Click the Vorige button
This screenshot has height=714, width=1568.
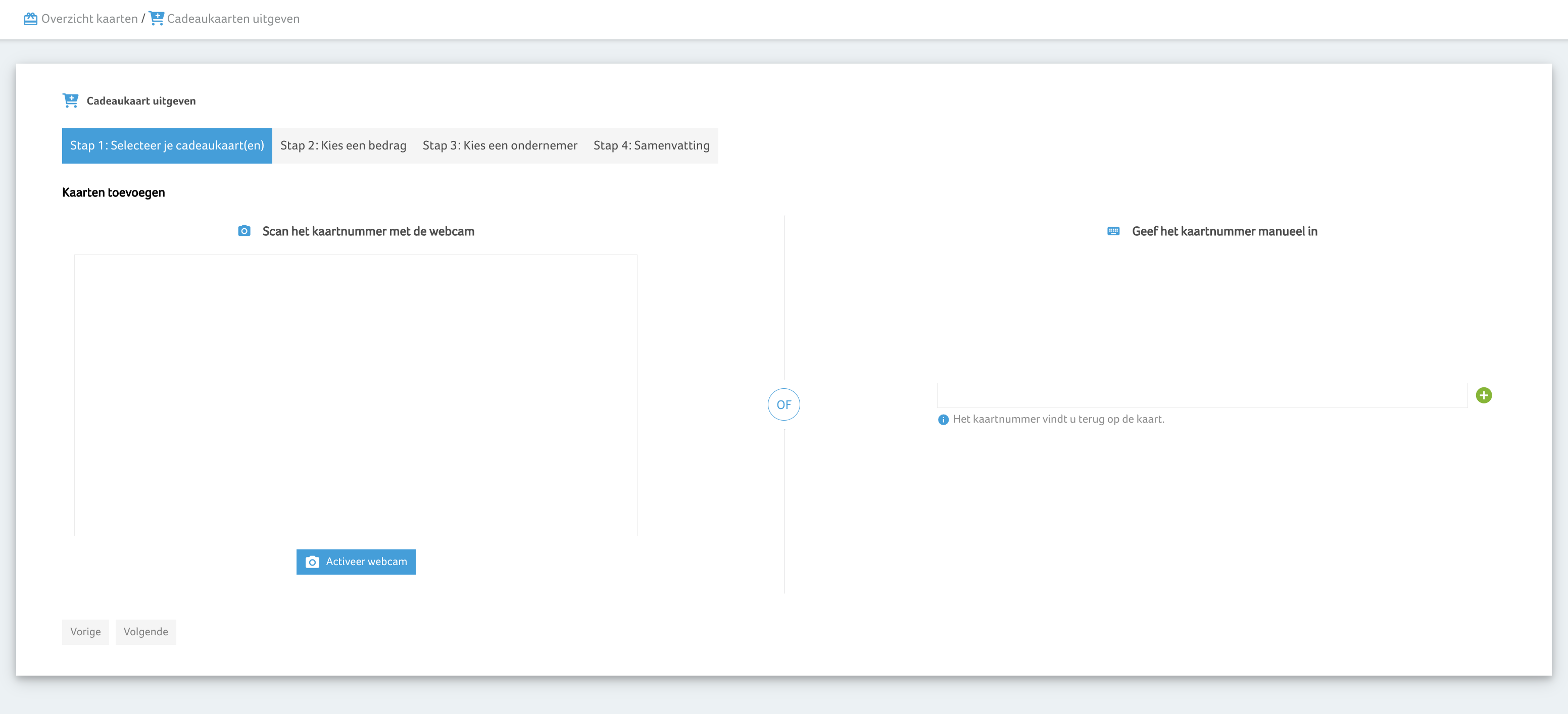click(x=85, y=632)
